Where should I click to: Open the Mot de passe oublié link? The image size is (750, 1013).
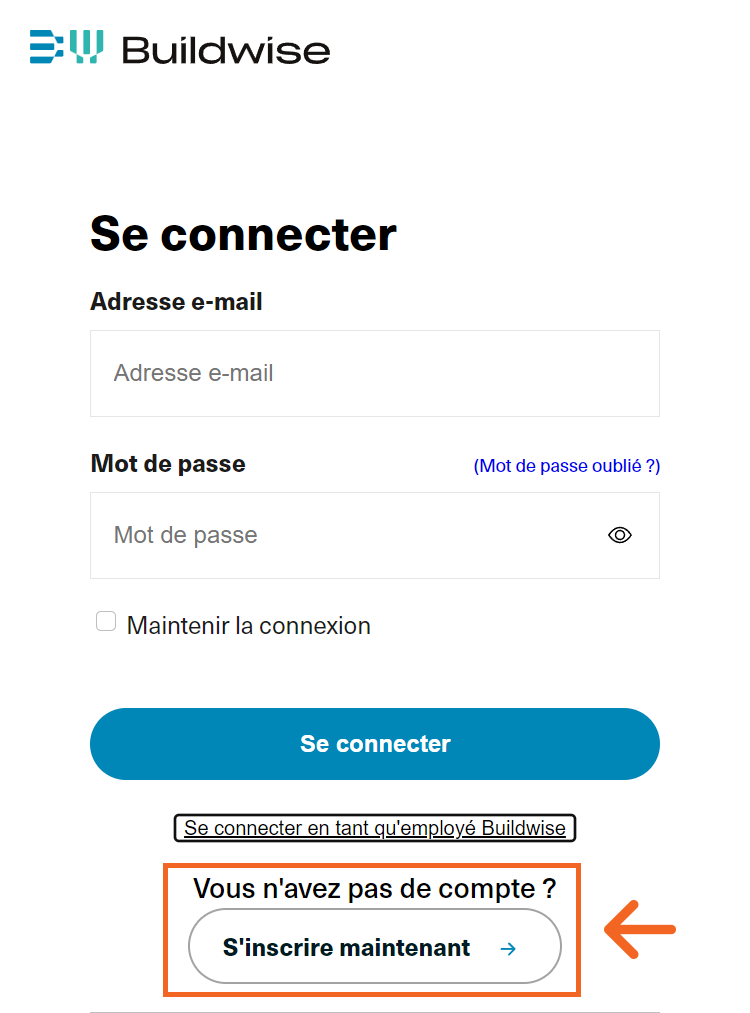point(567,466)
